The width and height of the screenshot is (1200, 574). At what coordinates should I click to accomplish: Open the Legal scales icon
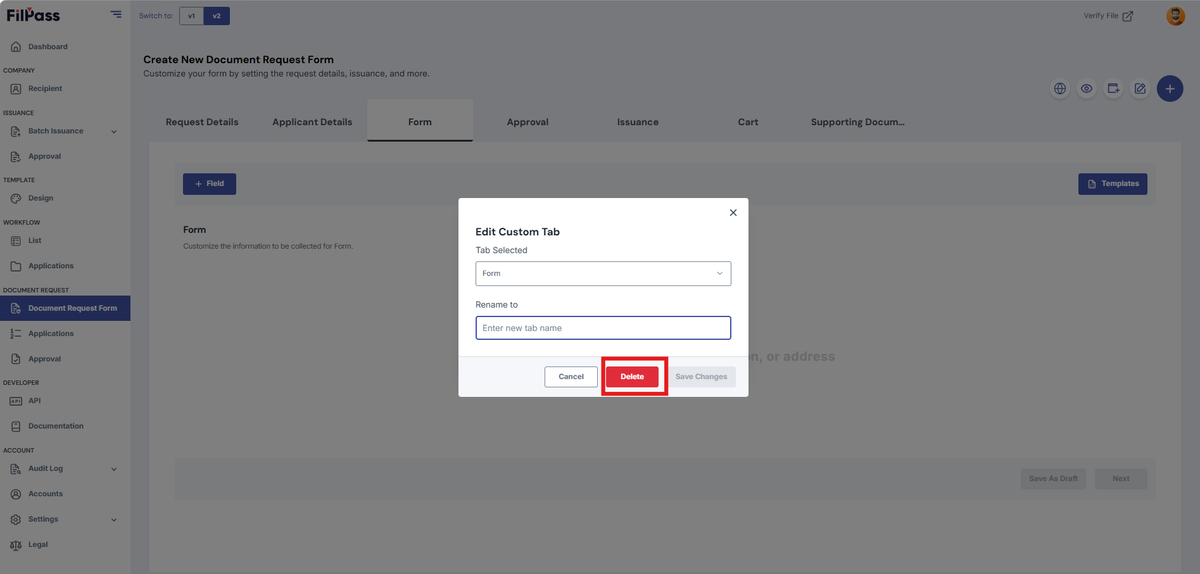(x=15, y=545)
